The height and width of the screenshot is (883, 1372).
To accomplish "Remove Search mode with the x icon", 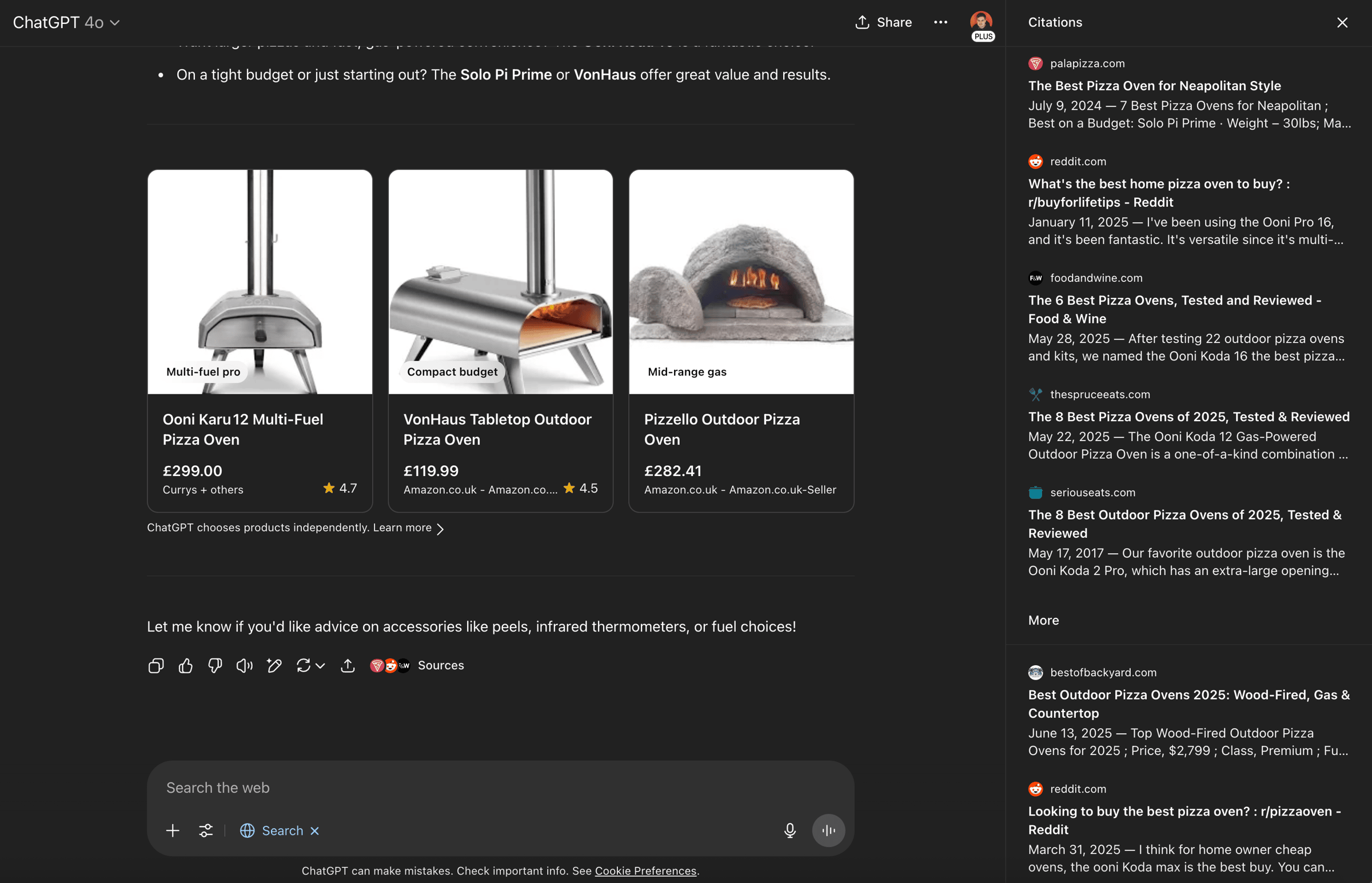I will point(315,830).
